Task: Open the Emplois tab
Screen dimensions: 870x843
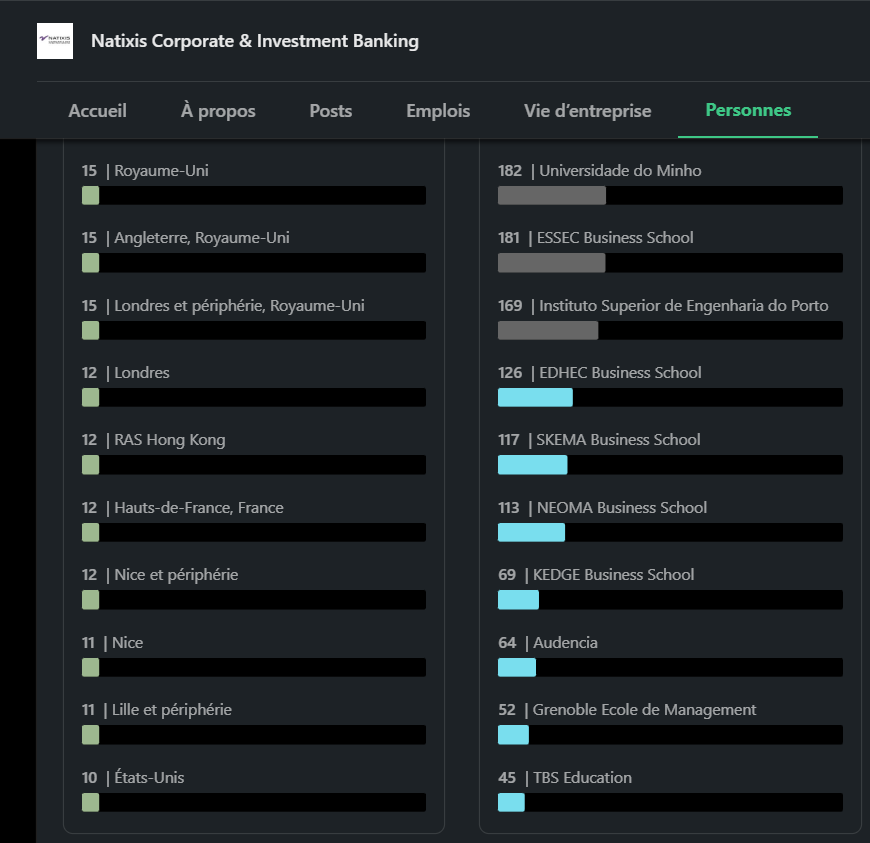Action: point(438,111)
